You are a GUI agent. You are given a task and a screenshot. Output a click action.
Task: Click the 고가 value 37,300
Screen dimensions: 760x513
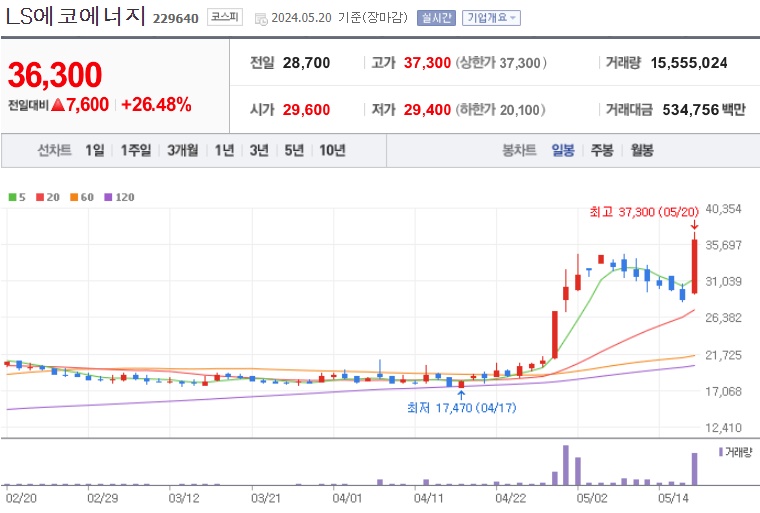(428, 63)
